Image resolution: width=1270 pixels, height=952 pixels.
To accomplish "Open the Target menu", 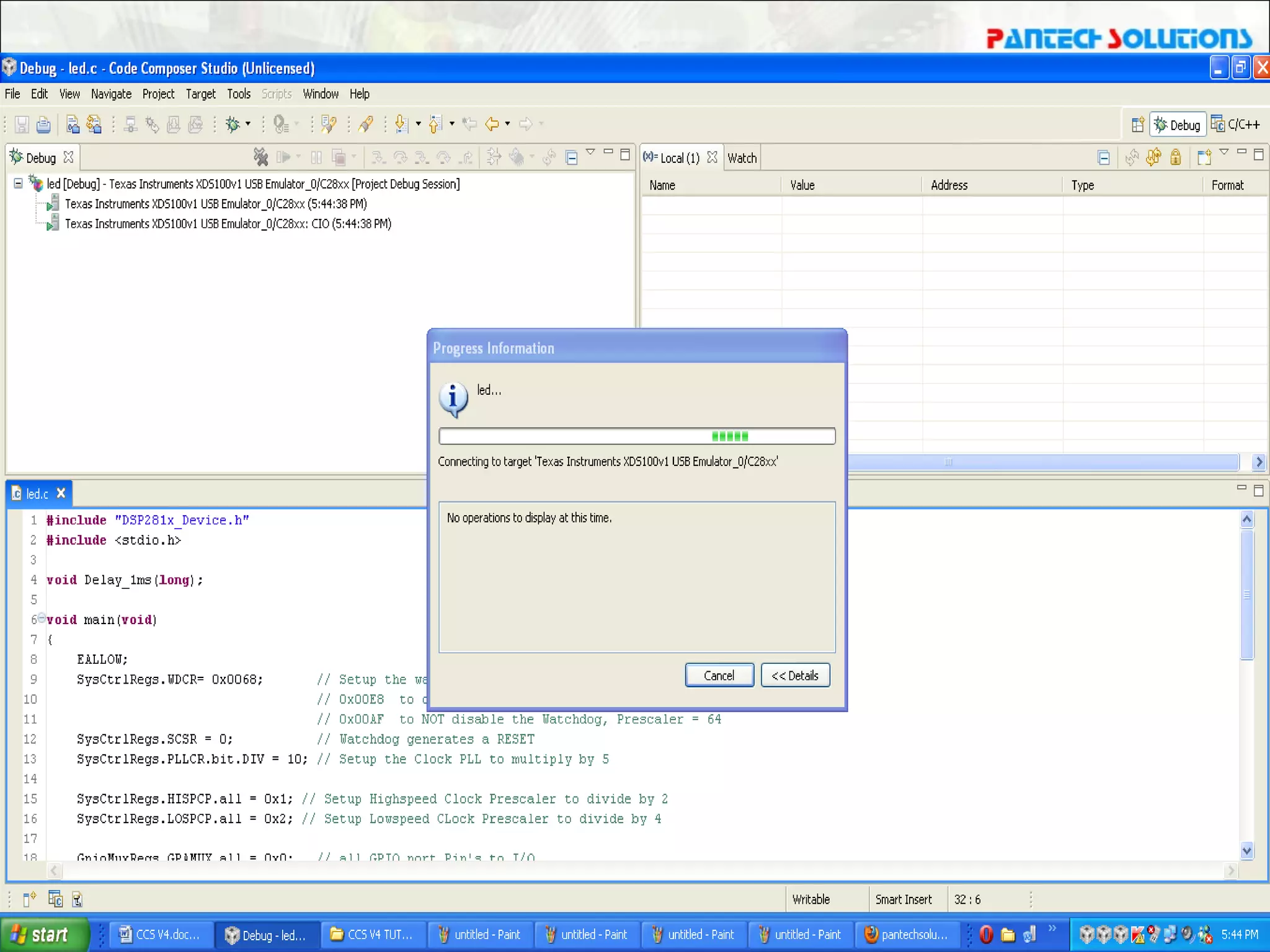I will pyautogui.click(x=200, y=94).
